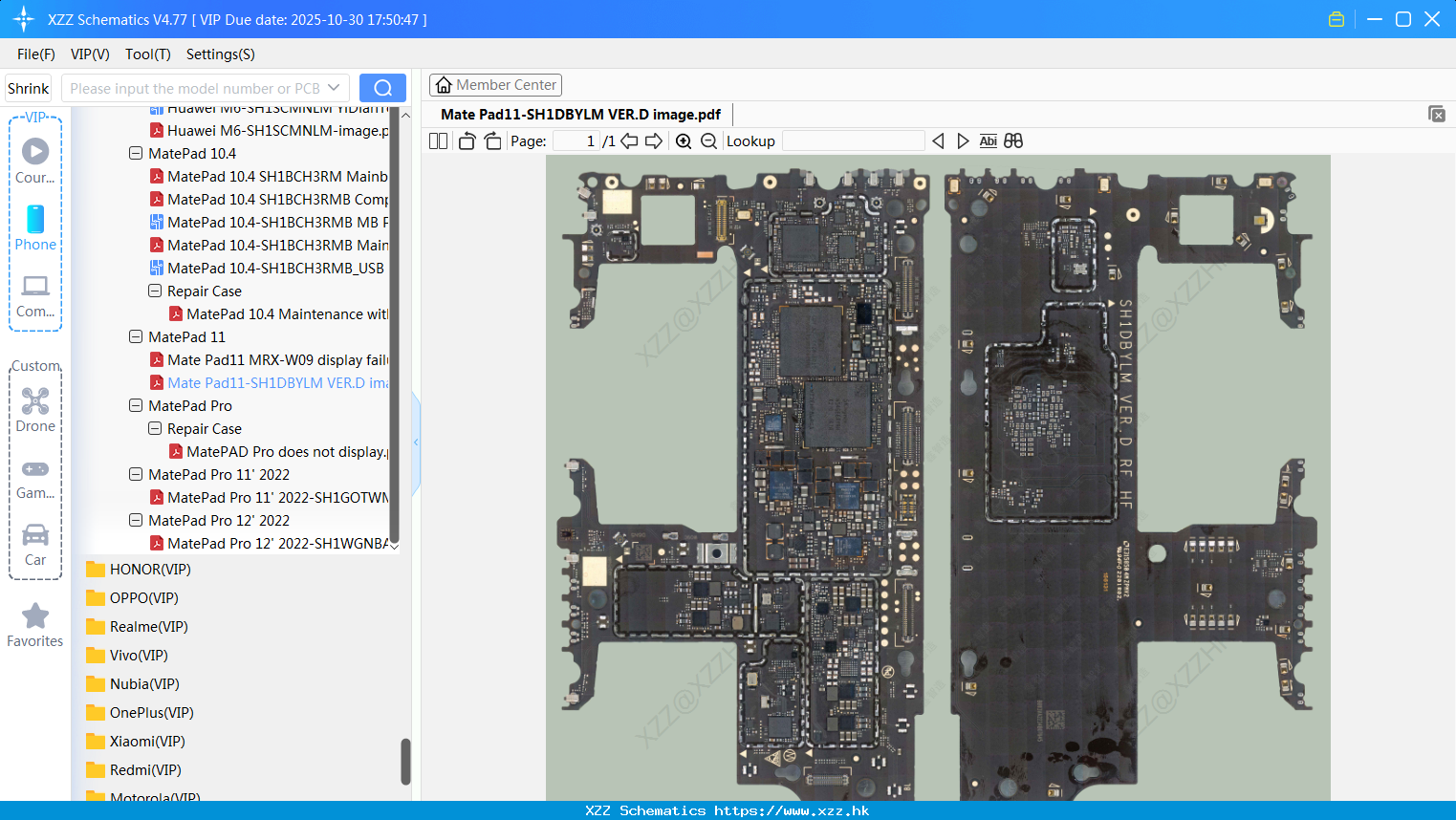Select the Phone category icon

point(35,227)
